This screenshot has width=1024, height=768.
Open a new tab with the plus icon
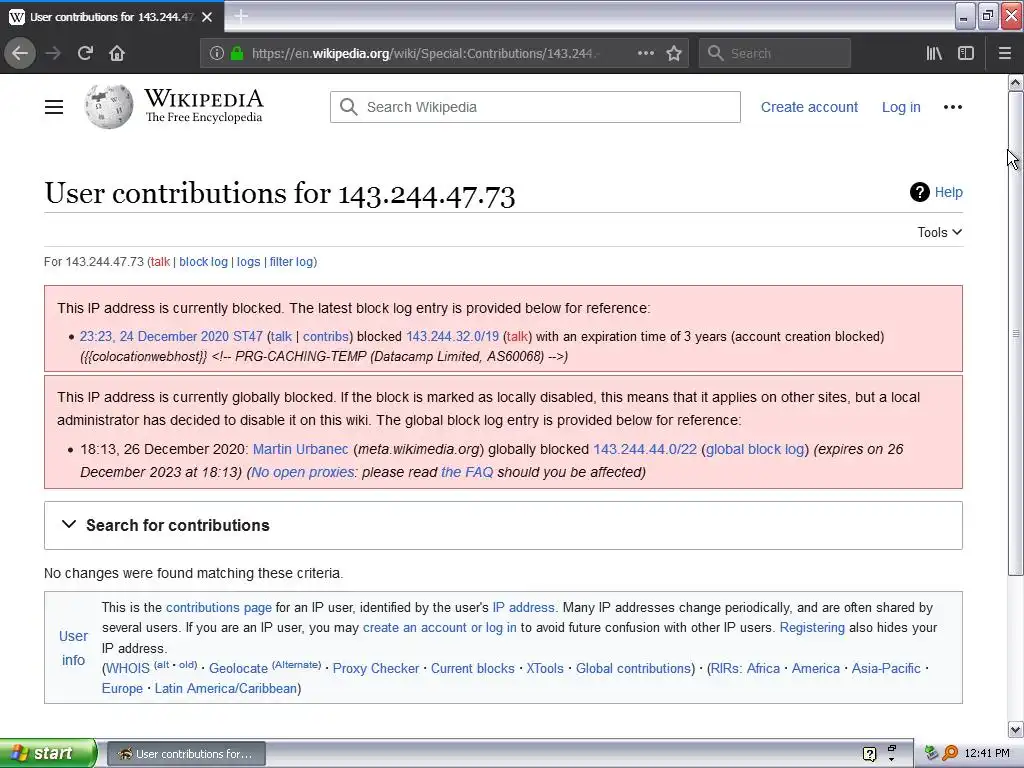point(241,16)
